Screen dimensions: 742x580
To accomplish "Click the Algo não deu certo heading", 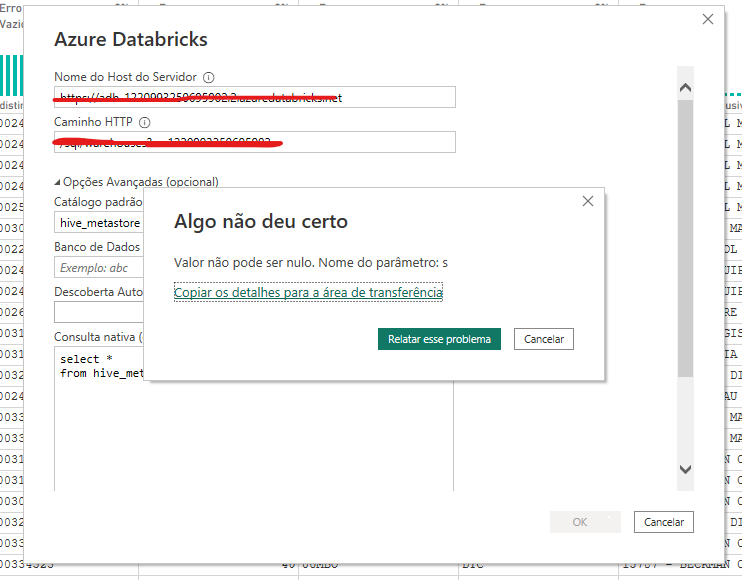I will pyautogui.click(x=261, y=221).
